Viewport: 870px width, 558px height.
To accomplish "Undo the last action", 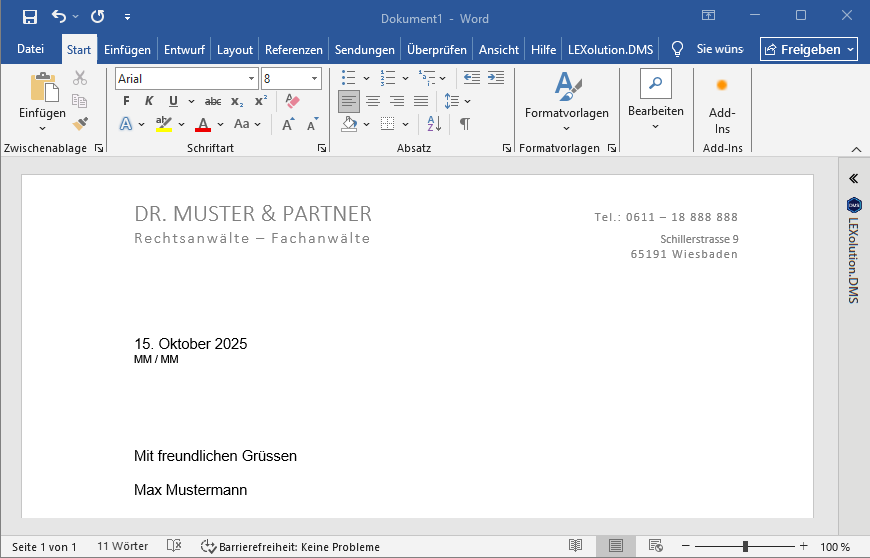I will [x=59, y=17].
